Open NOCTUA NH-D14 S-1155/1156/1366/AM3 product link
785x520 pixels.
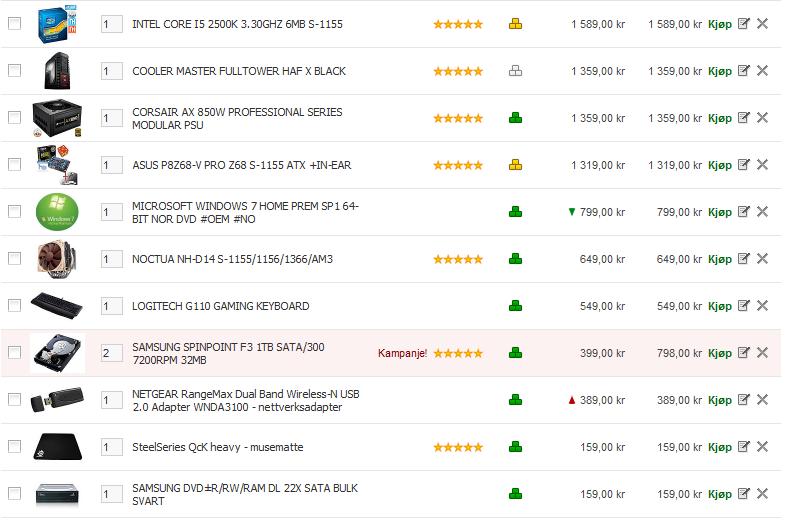pos(232,259)
